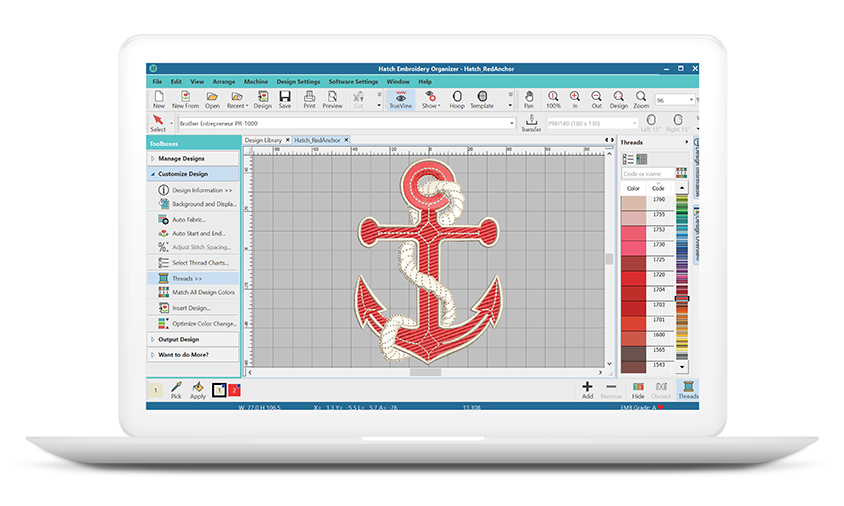The image size is (844, 506).
Task: Open a file with Open icon
Action: pyautogui.click(x=212, y=100)
